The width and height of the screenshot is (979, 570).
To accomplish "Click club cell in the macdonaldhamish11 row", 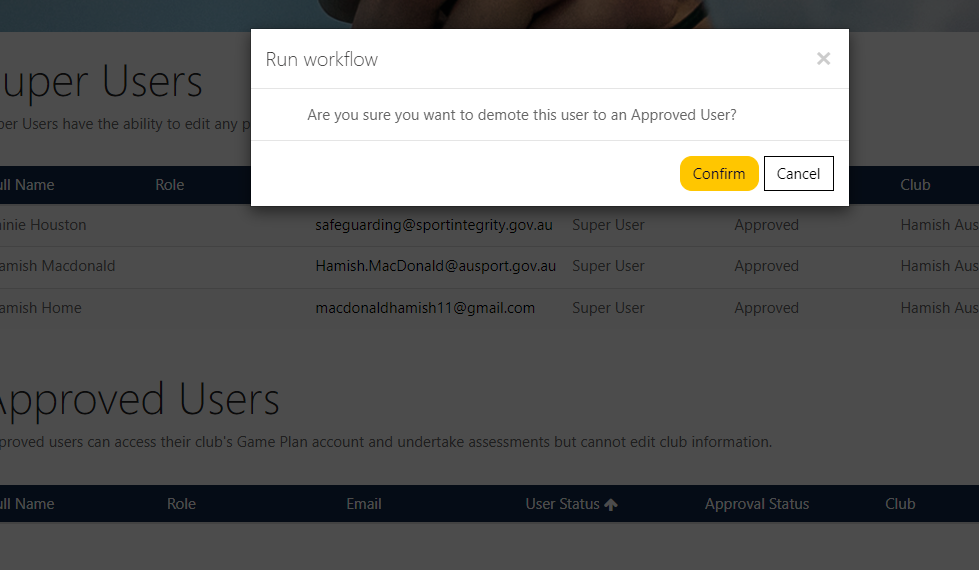I will 939,308.
